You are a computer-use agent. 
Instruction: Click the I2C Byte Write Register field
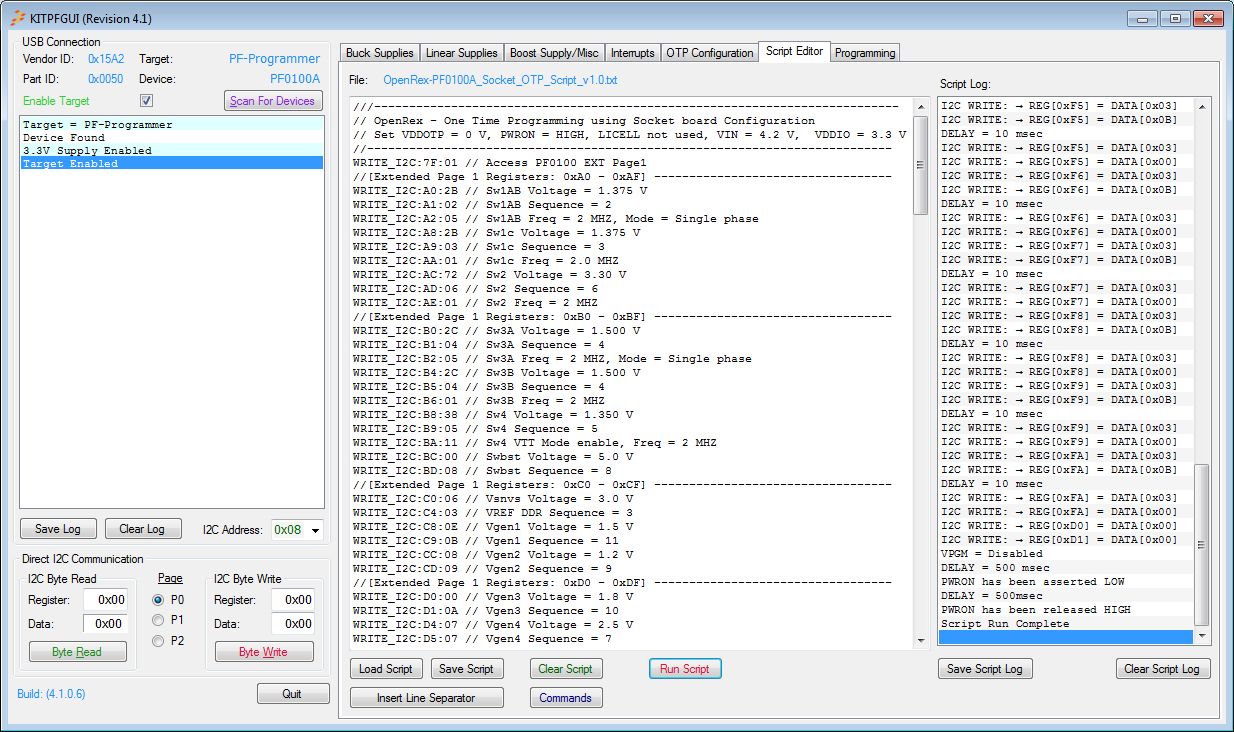292,600
